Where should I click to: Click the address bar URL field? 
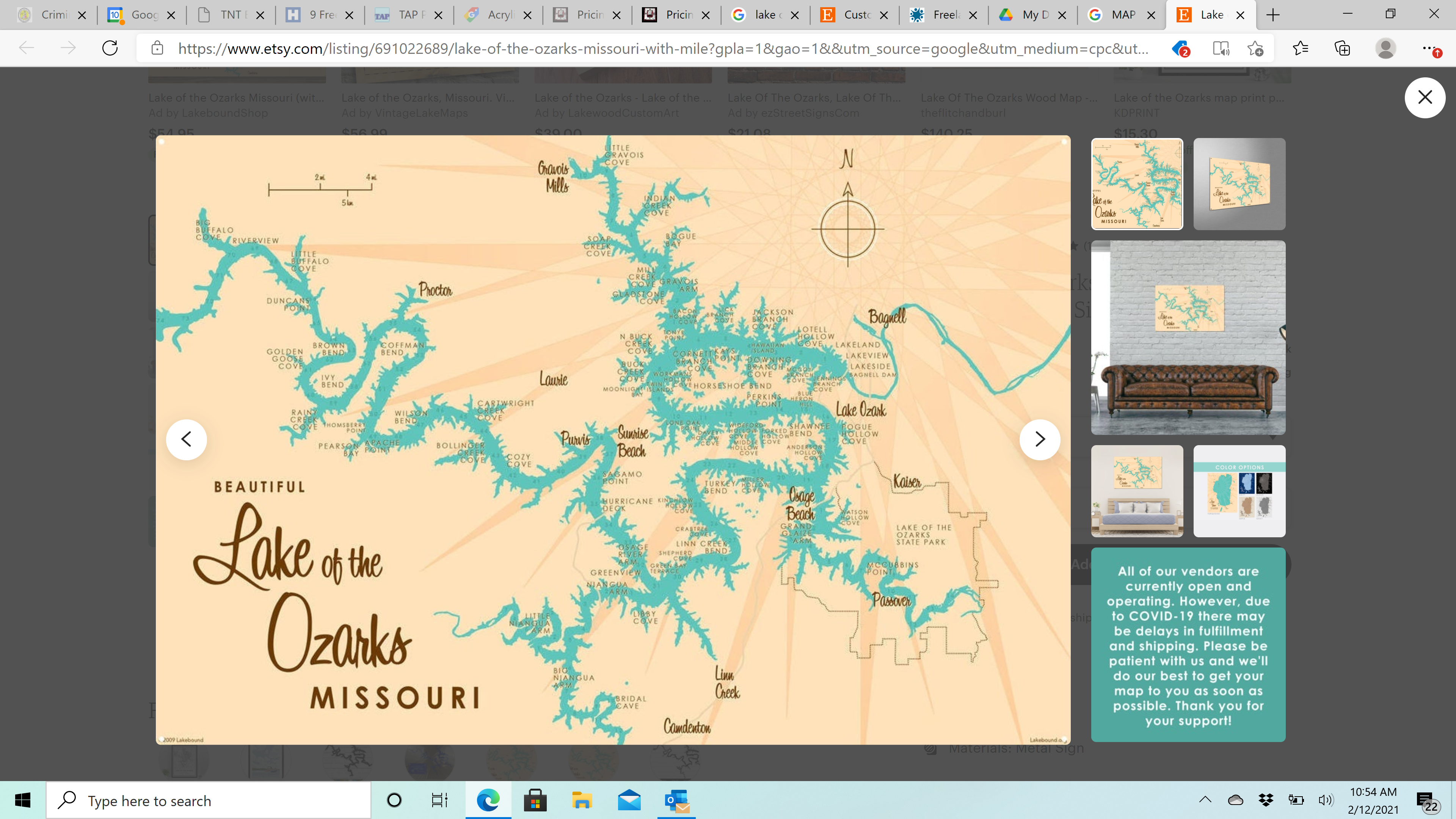tap(661, 49)
